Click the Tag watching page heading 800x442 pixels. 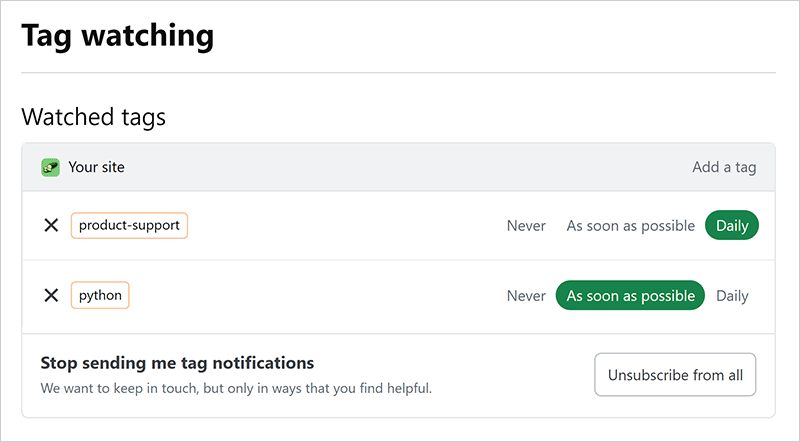118,36
